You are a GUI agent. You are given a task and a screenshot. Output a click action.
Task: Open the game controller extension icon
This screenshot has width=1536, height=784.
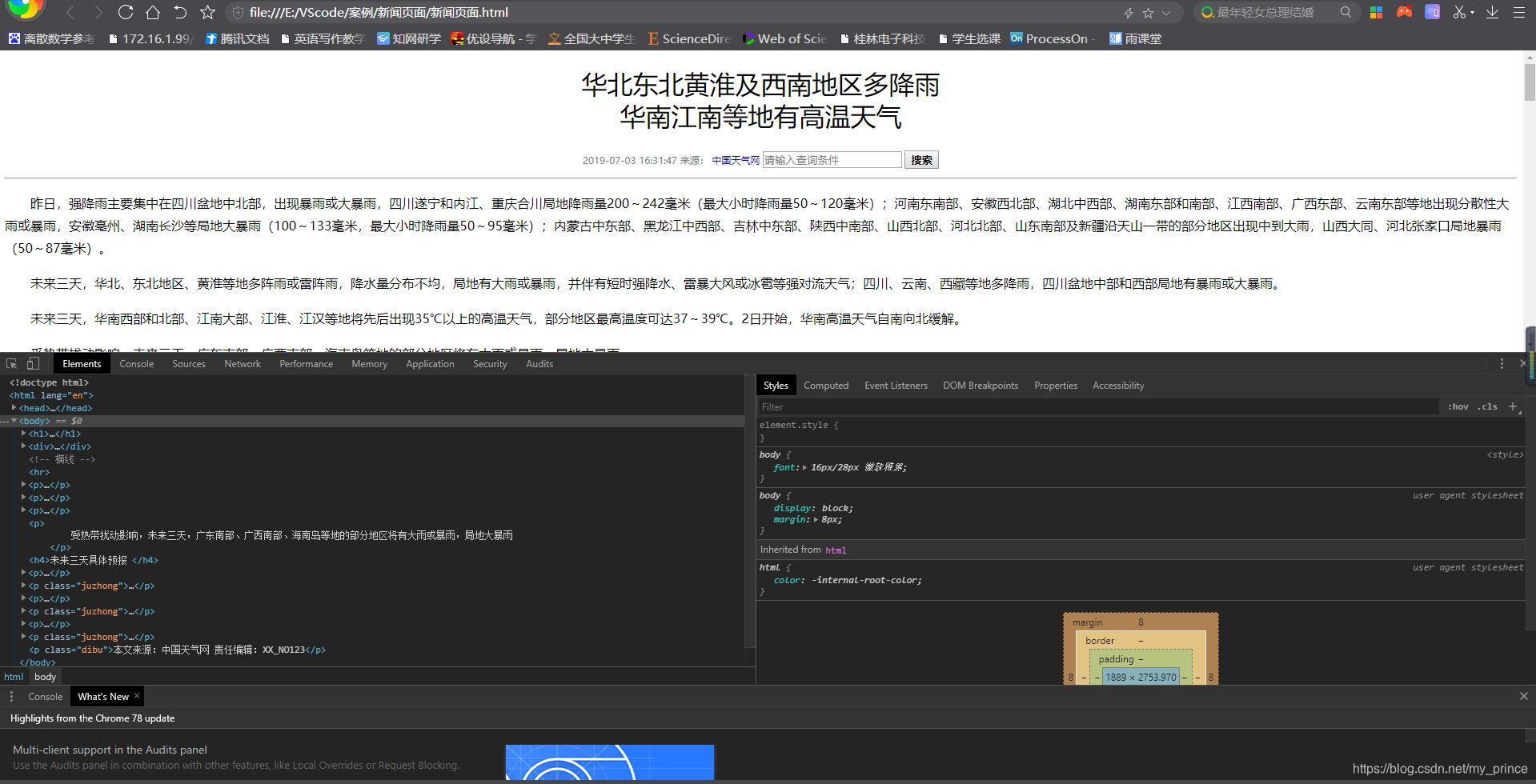tap(1404, 12)
